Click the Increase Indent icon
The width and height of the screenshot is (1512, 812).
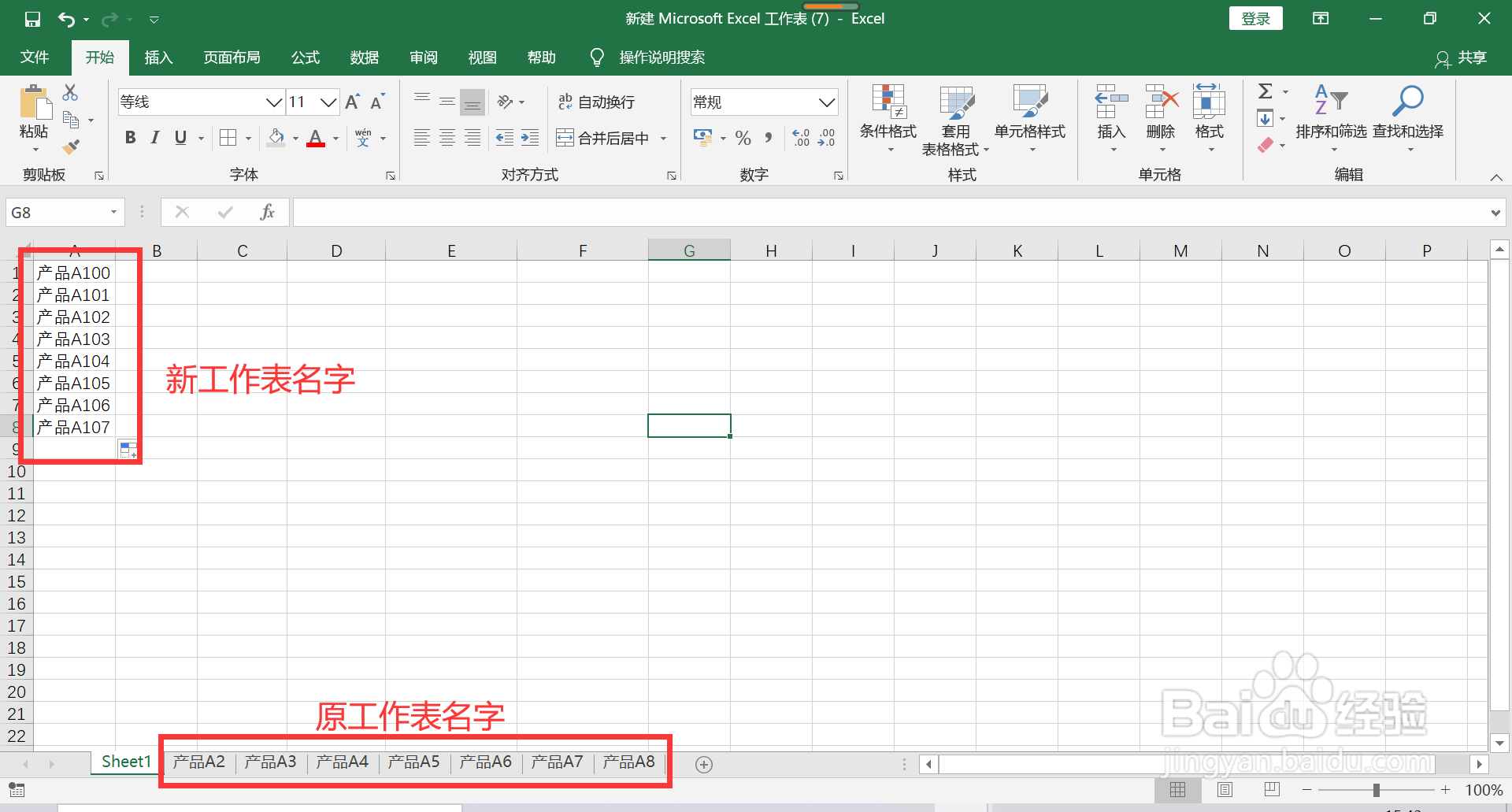[x=530, y=138]
